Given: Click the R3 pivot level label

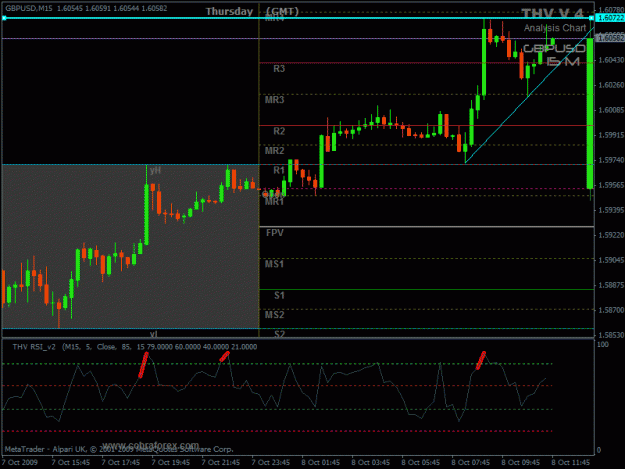Looking at the screenshot, I should [279, 69].
